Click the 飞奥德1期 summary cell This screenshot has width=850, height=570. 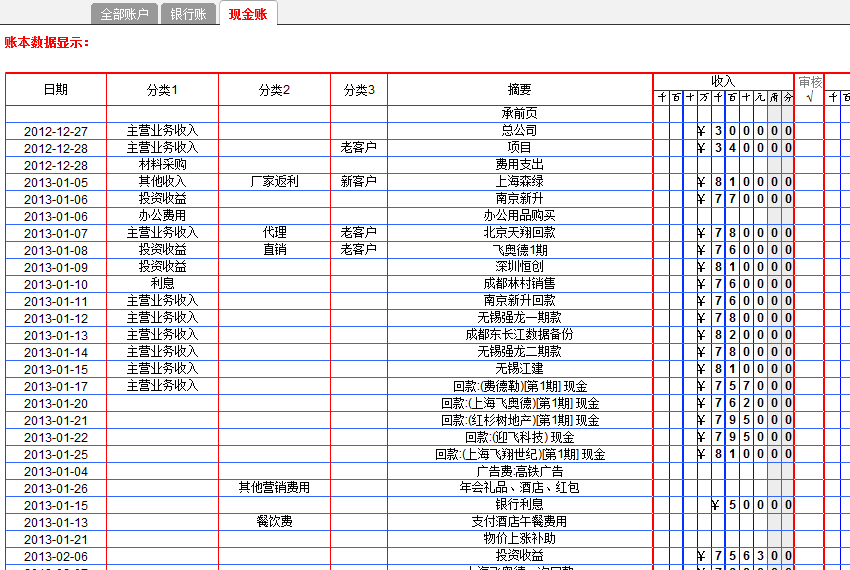[x=520, y=250]
